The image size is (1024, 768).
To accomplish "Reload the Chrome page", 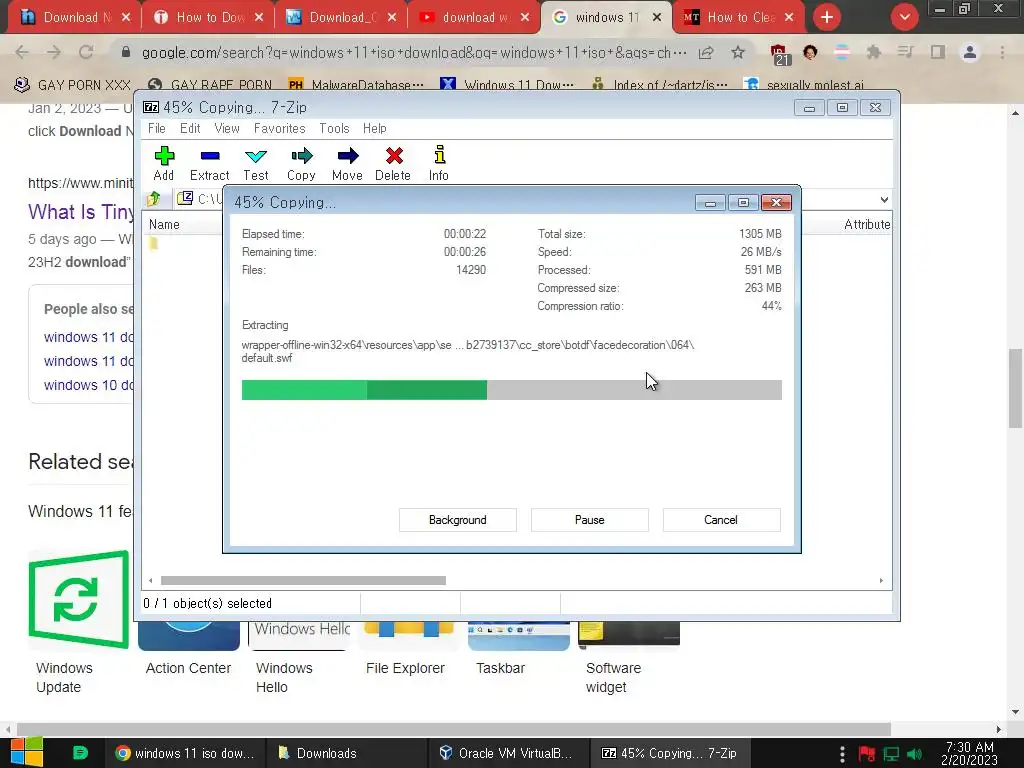I will click(x=86, y=52).
